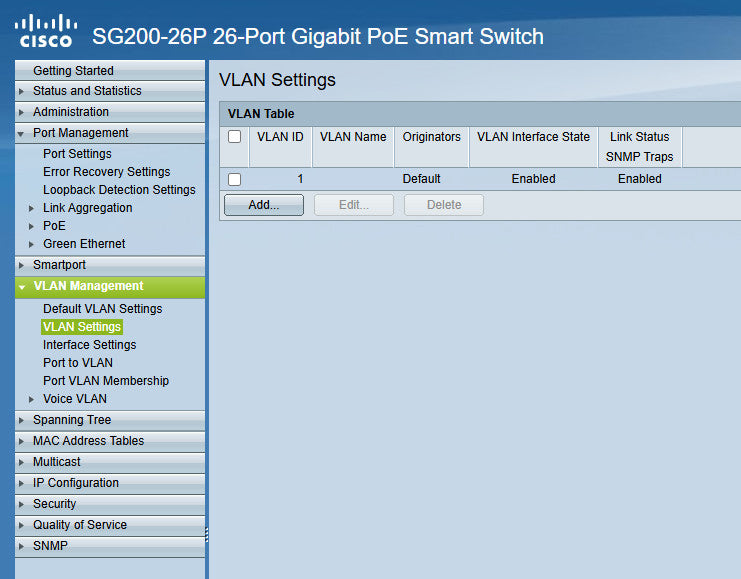Viewport: 741px width, 579px height.
Task: Open the Port to VLAN page
Action: pyautogui.click(x=78, y=363)
